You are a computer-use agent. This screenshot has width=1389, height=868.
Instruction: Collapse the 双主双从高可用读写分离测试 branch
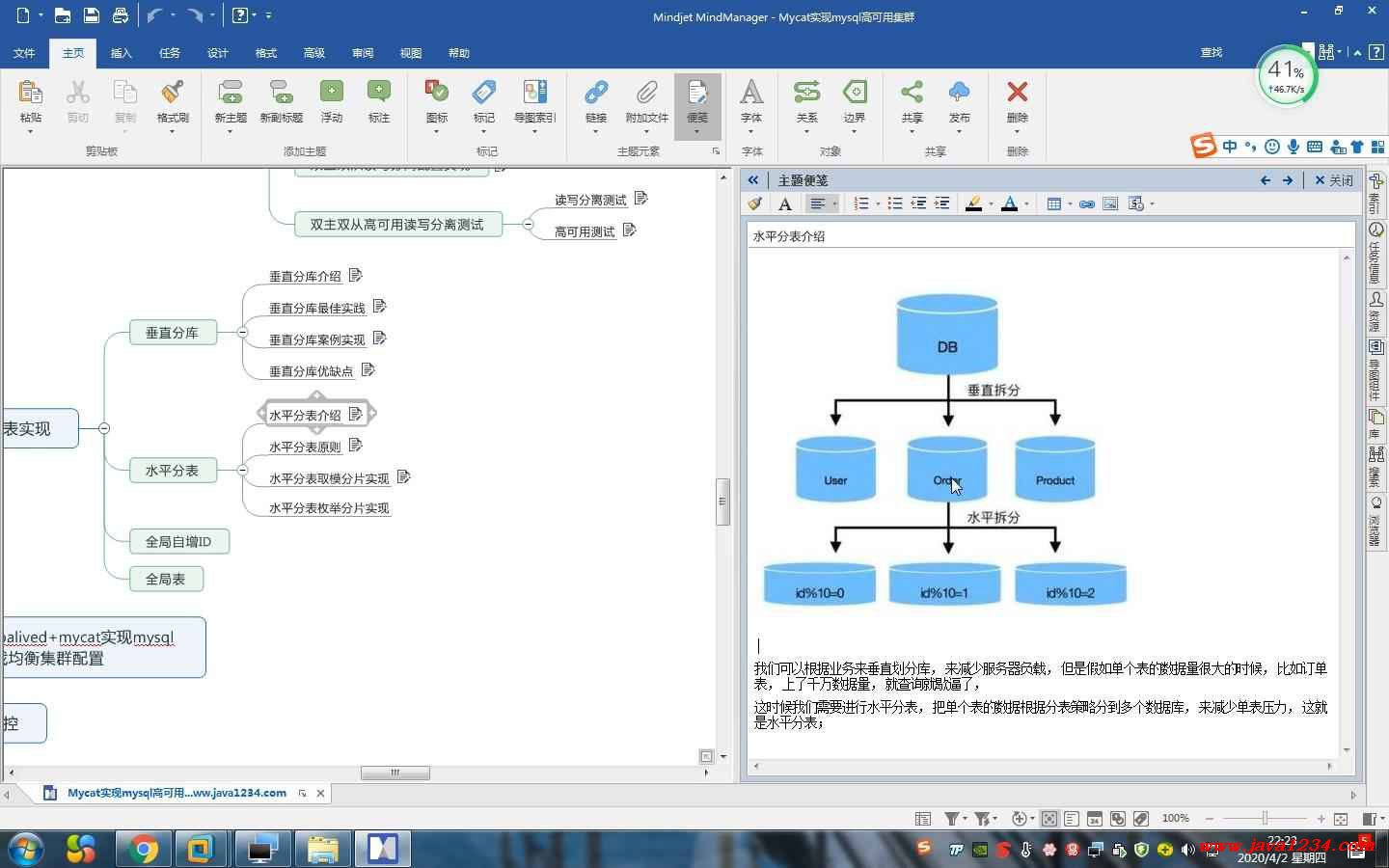click(528, 225)
